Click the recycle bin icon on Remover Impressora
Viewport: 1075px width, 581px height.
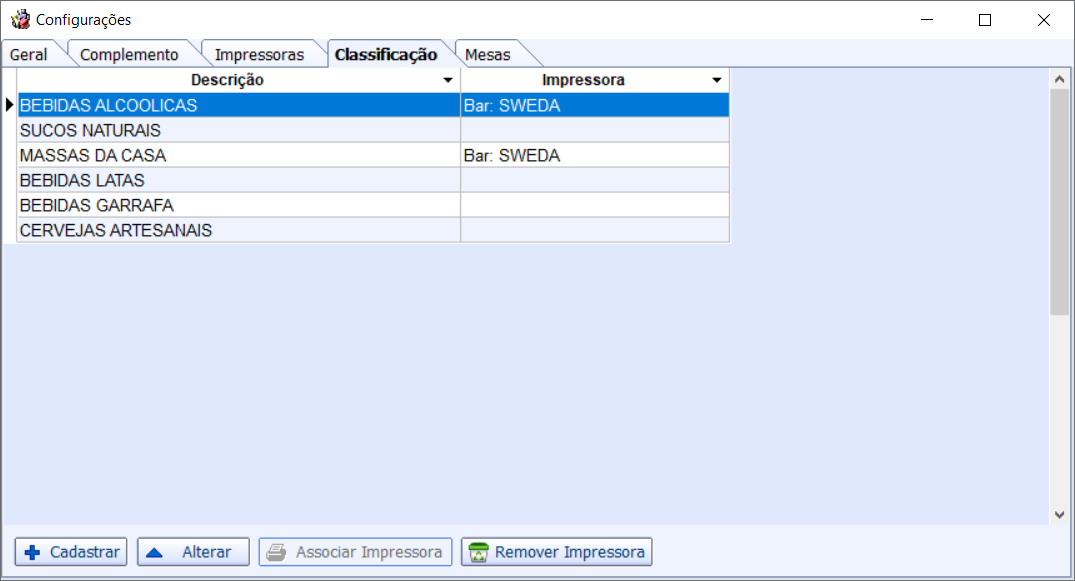pos(479,552)
